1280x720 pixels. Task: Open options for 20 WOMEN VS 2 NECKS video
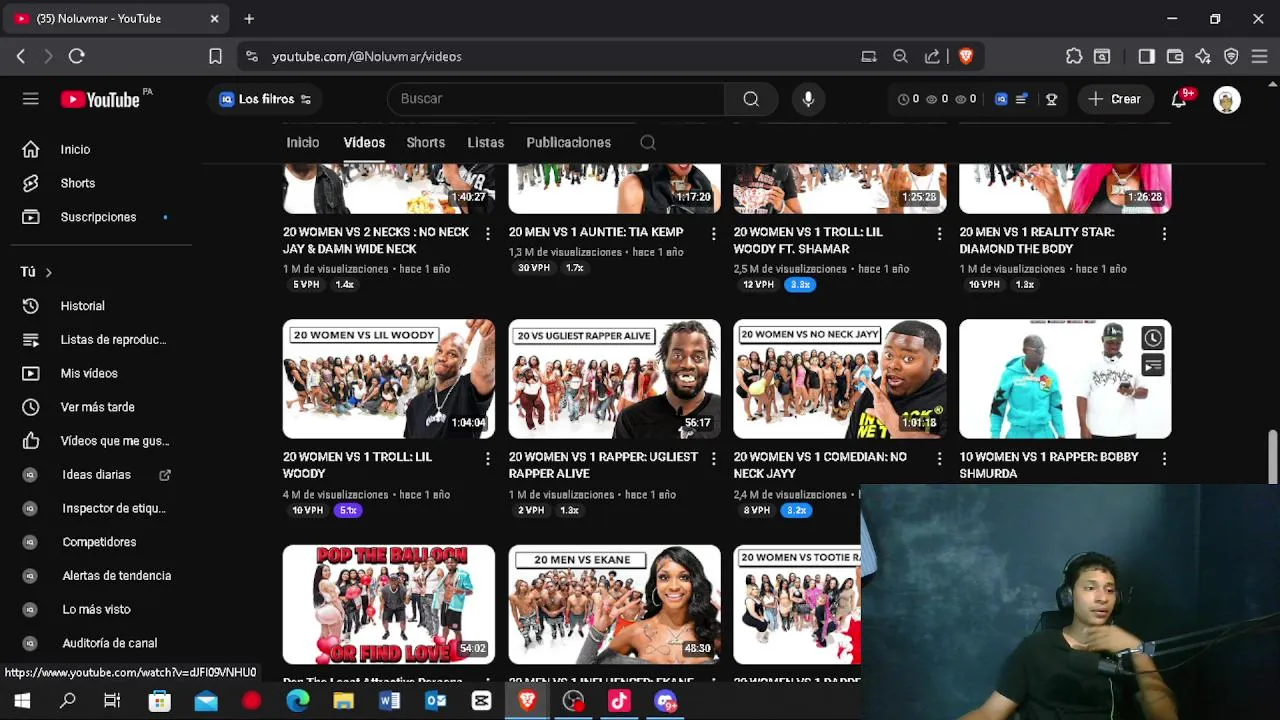487,233
